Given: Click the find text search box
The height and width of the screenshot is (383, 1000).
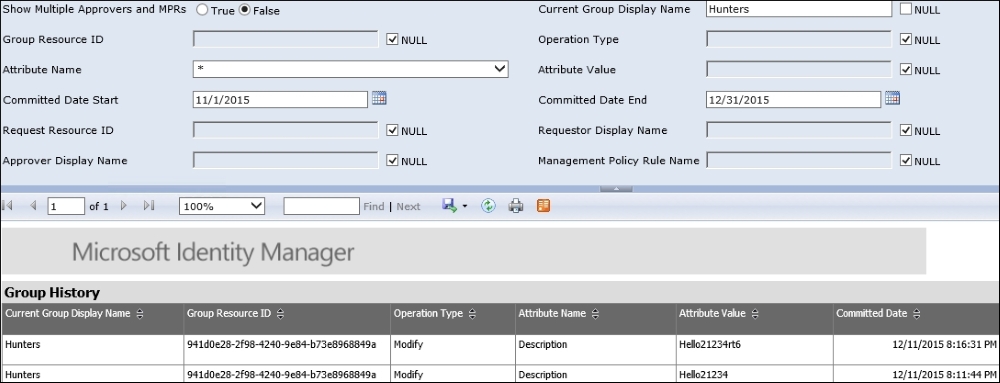Looking at the screenshot, I should (x=321, y=206).
